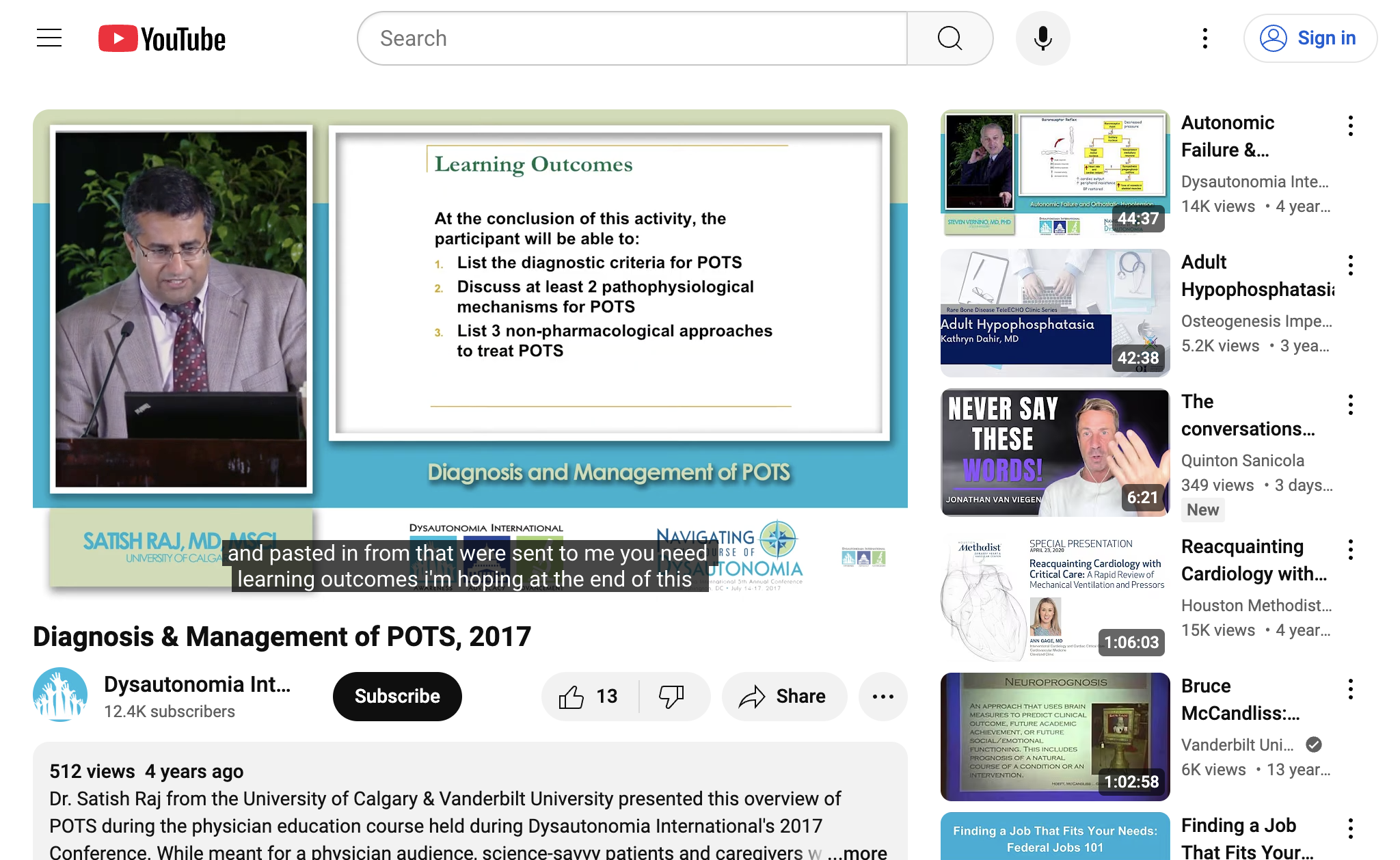
Task: Expand description with ...more
Action: click(858, 852)
